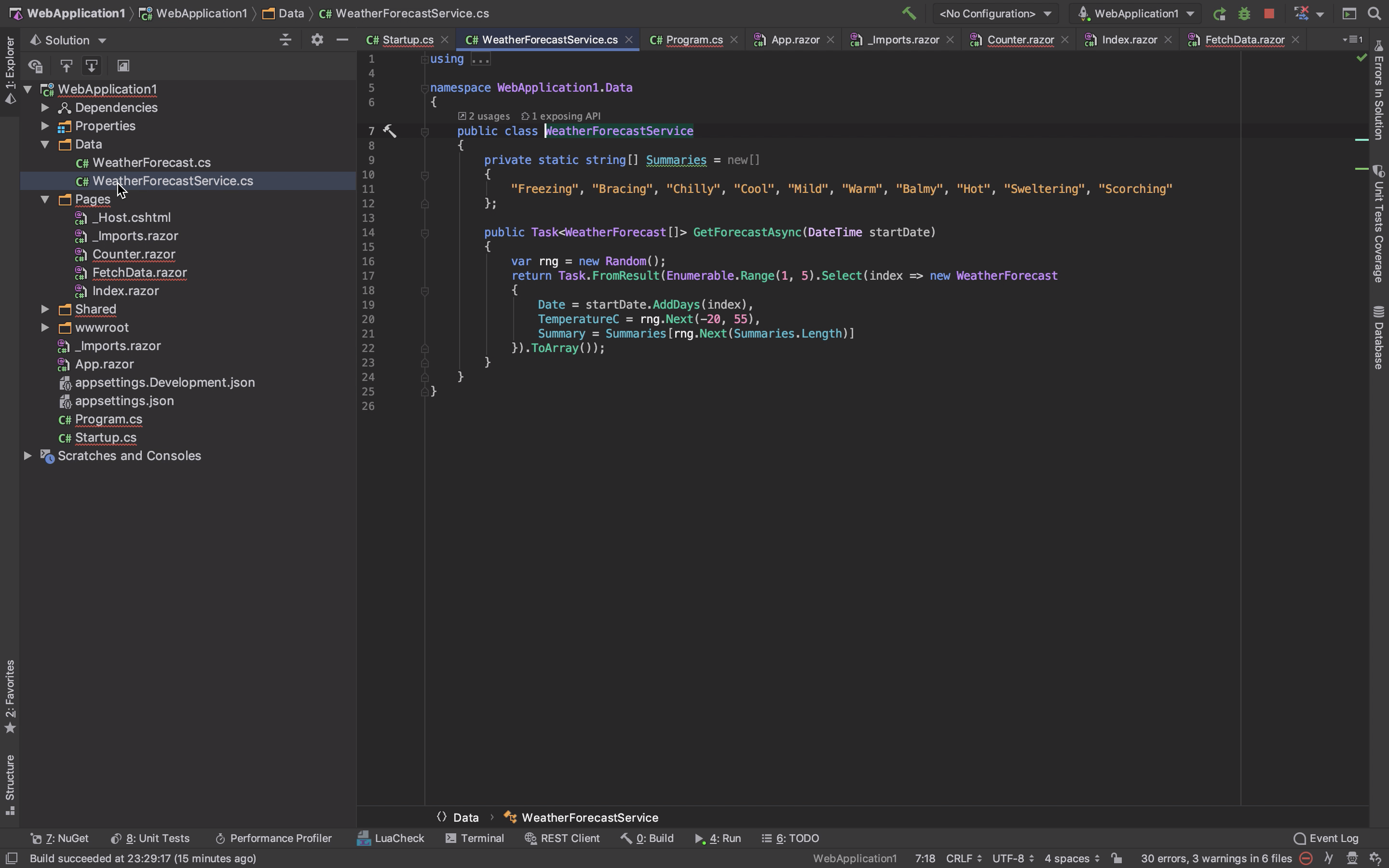The height and width of the screenshot is (868, 1389).
Task: Expand the Properties node
Action: coord(45,126)
